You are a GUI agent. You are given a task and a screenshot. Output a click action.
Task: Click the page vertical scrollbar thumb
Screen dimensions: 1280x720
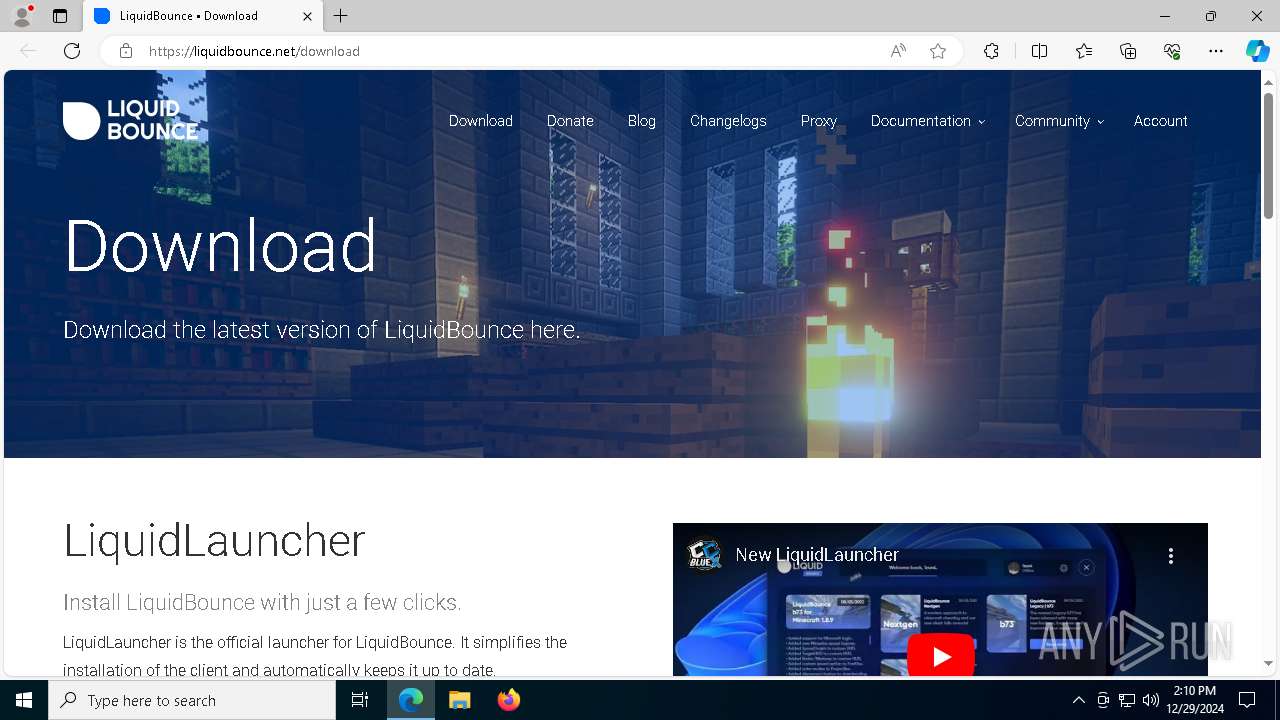[1268, 155]
